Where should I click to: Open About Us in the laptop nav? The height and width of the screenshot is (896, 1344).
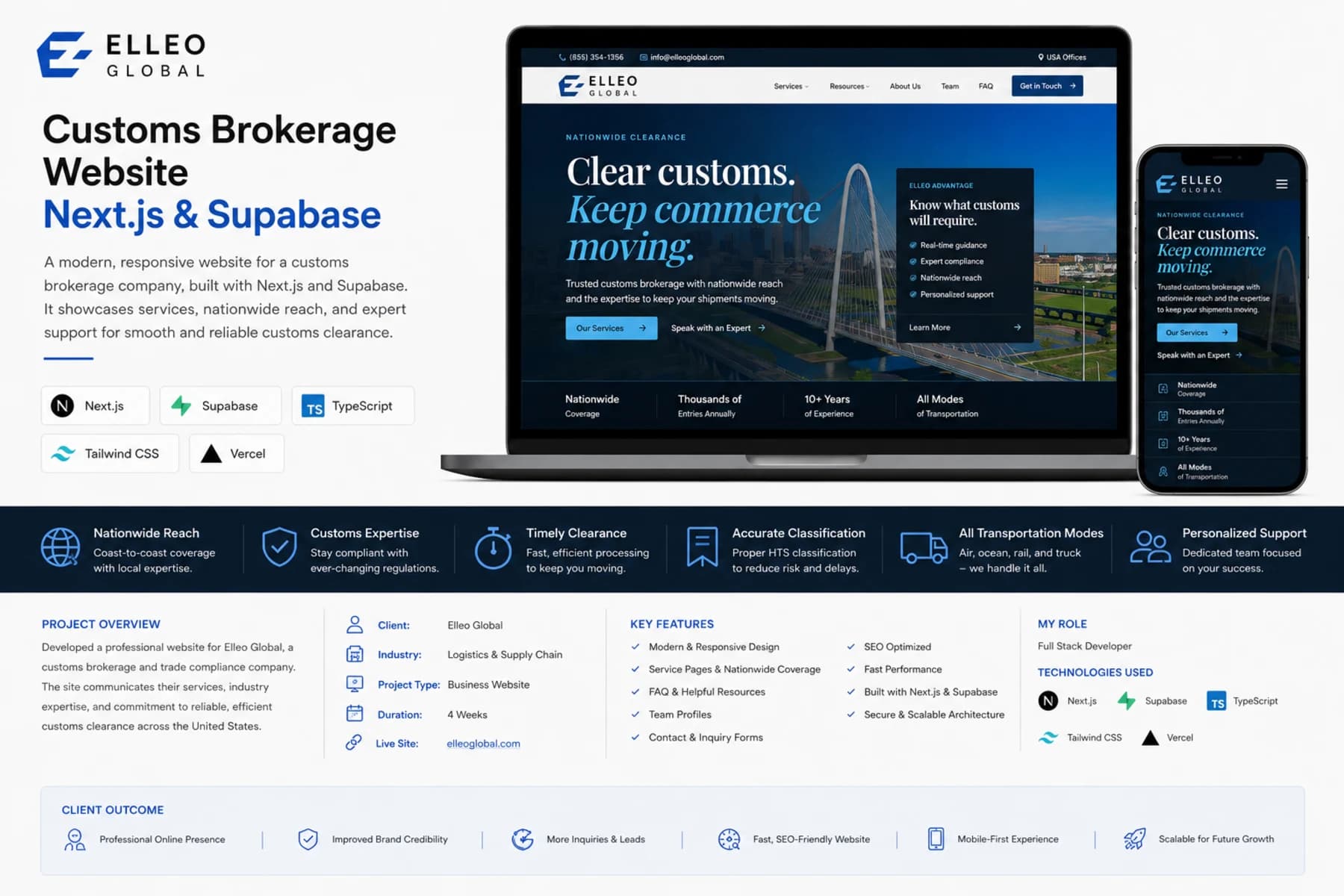[x=905, y=86]
